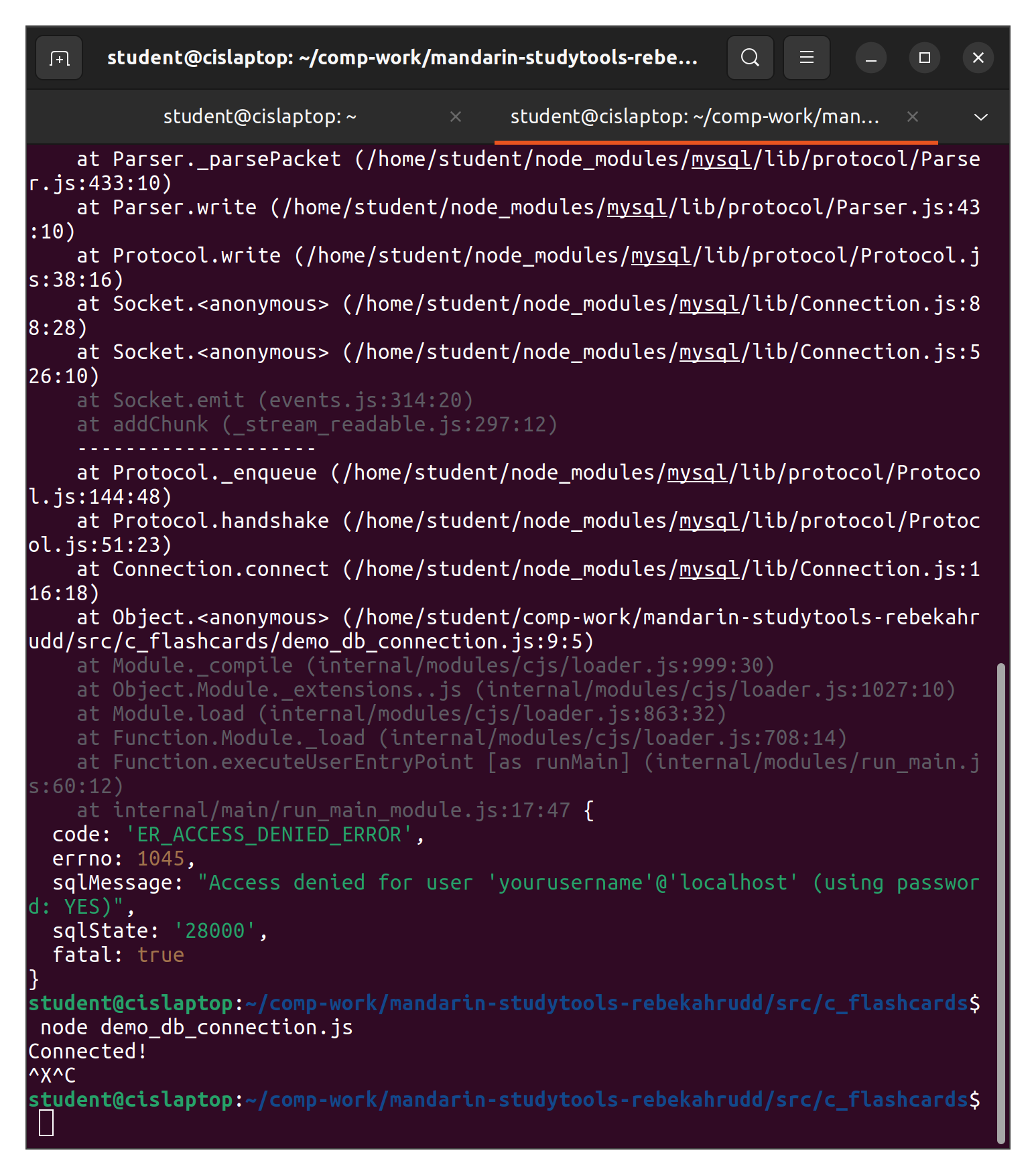
Task: Click the 'Connected!' output line
Action: 88,1052
